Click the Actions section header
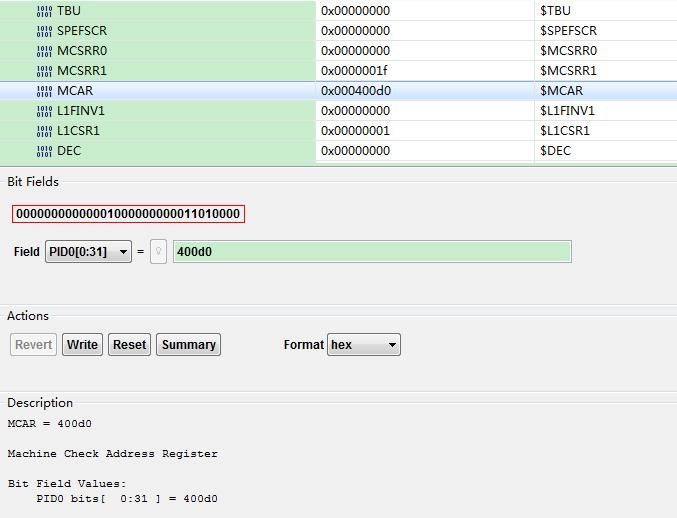The width and height of the screenshot is (677, 518). tap(28, 316)
